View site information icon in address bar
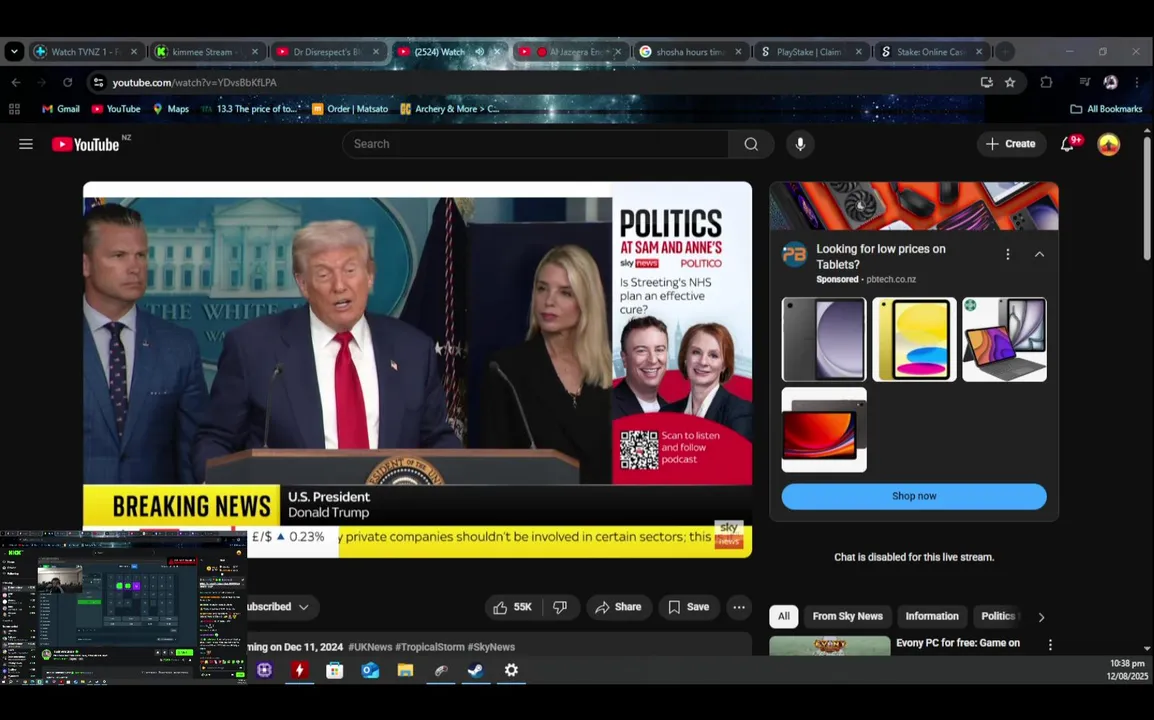Screen dimensions: 1154x720 (x=98, y=82)
